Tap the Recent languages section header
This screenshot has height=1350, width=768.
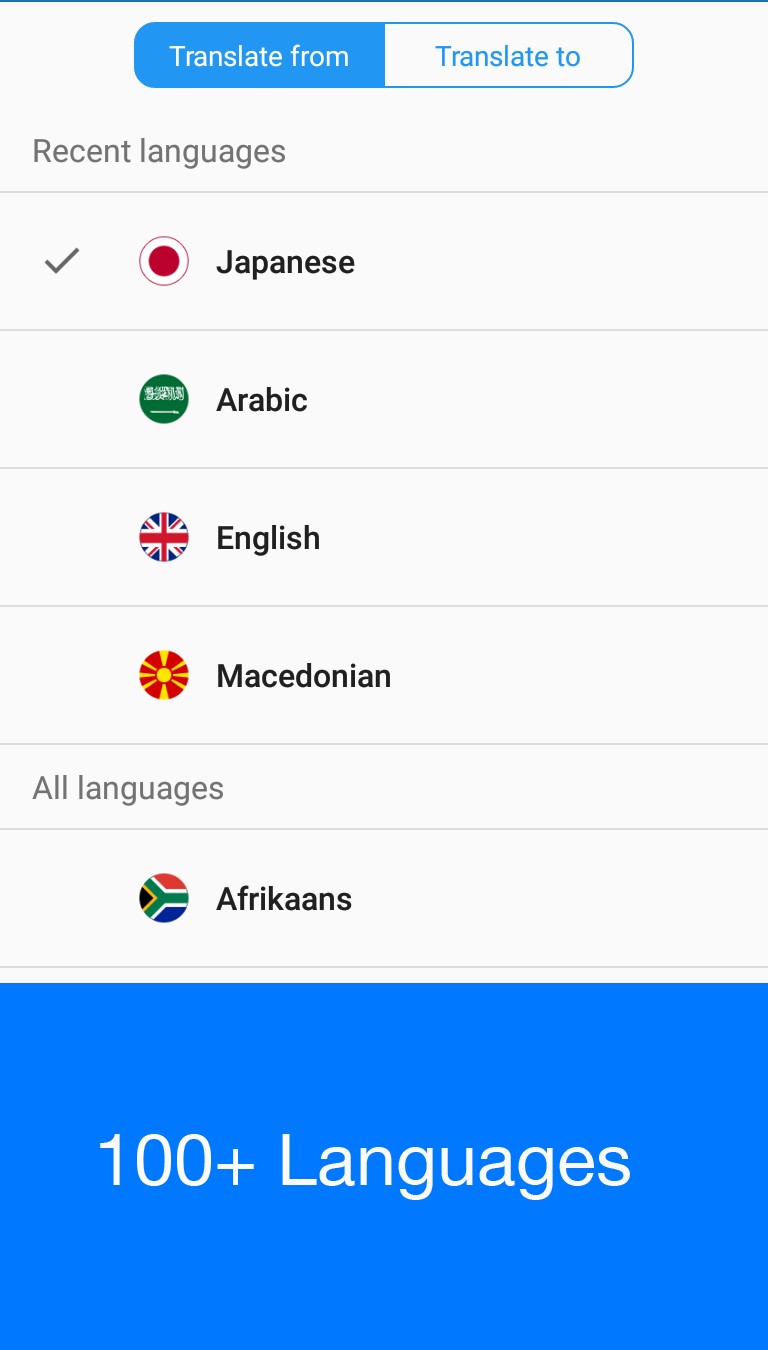(x=159, y=150)
